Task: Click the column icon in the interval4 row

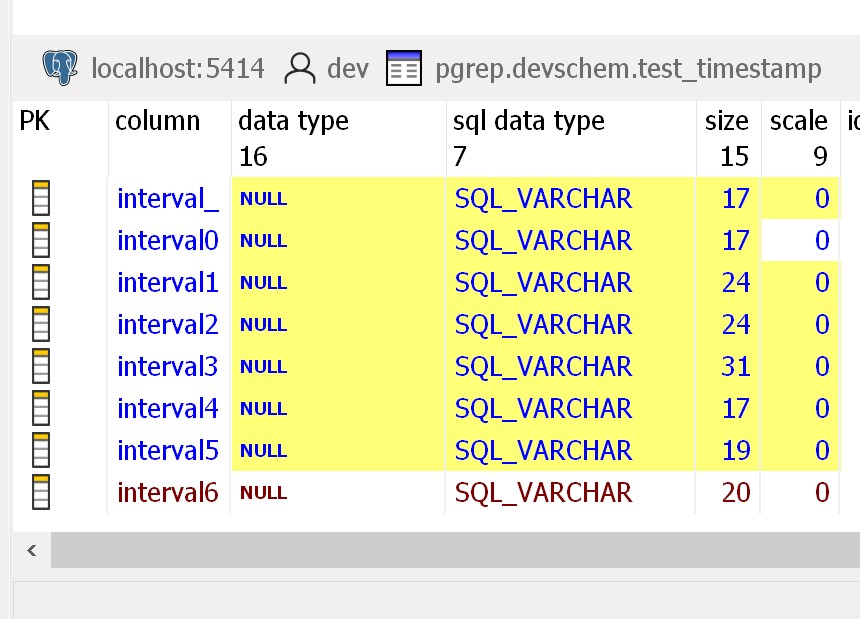Action: [x=41, y=408]
